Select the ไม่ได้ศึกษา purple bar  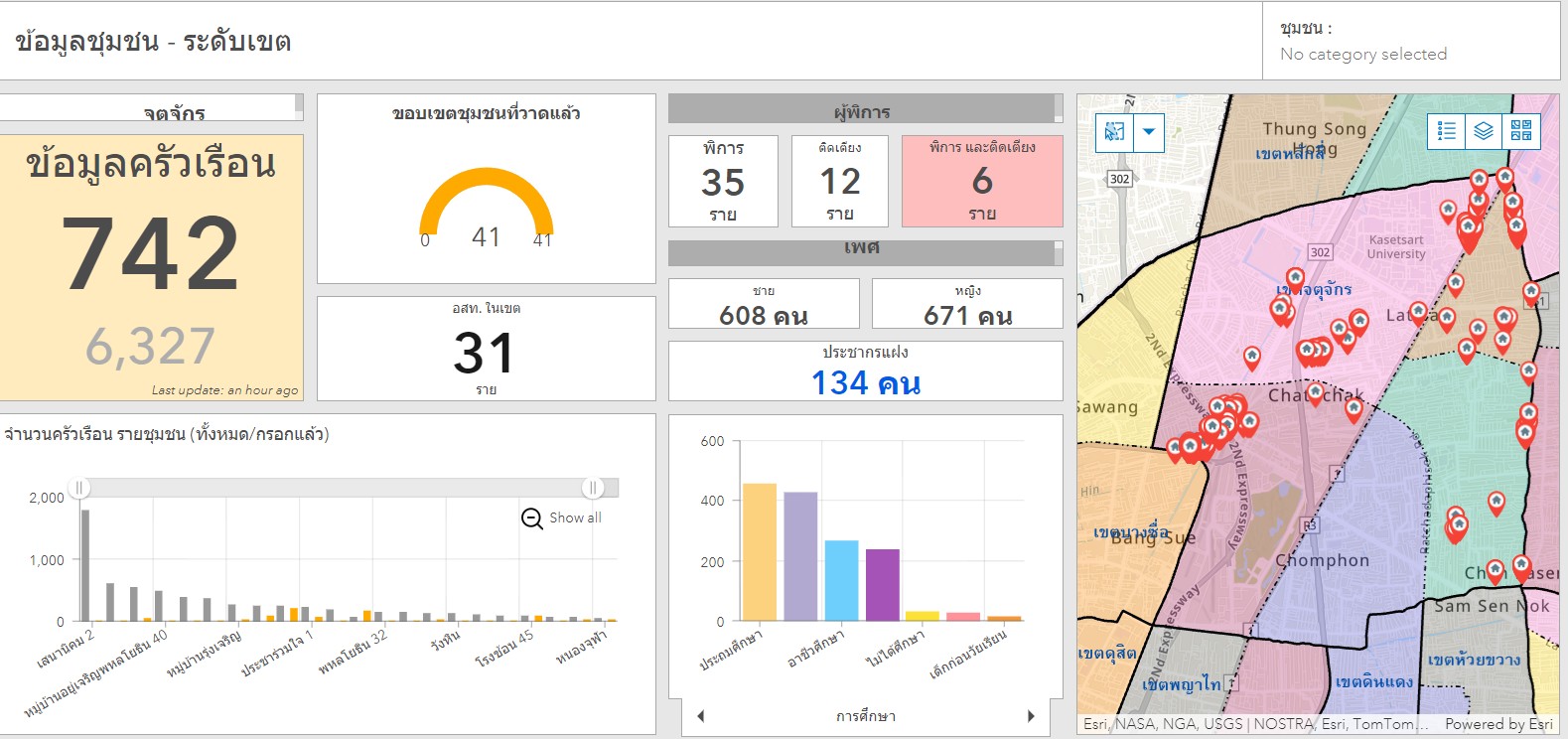[x=882, y=585]
